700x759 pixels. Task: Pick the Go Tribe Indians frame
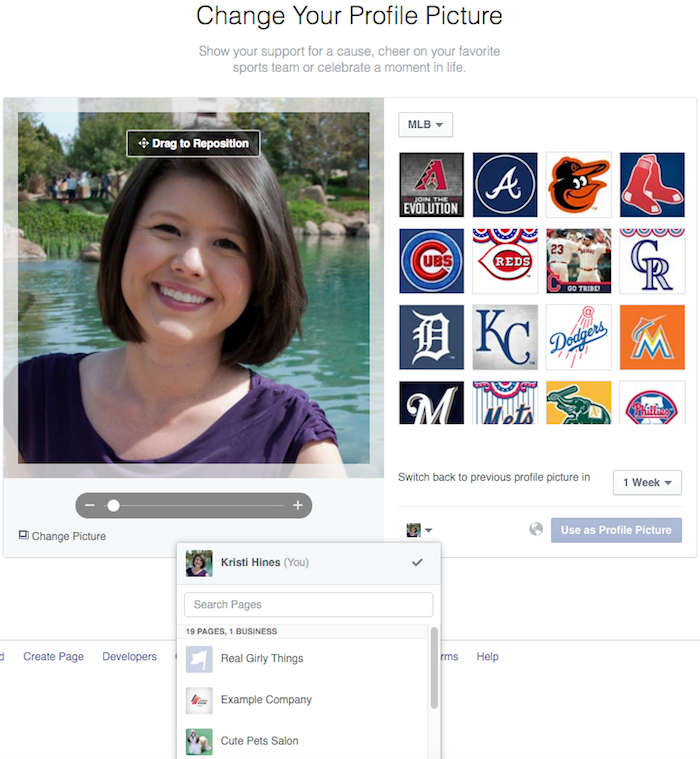[578, 261]
